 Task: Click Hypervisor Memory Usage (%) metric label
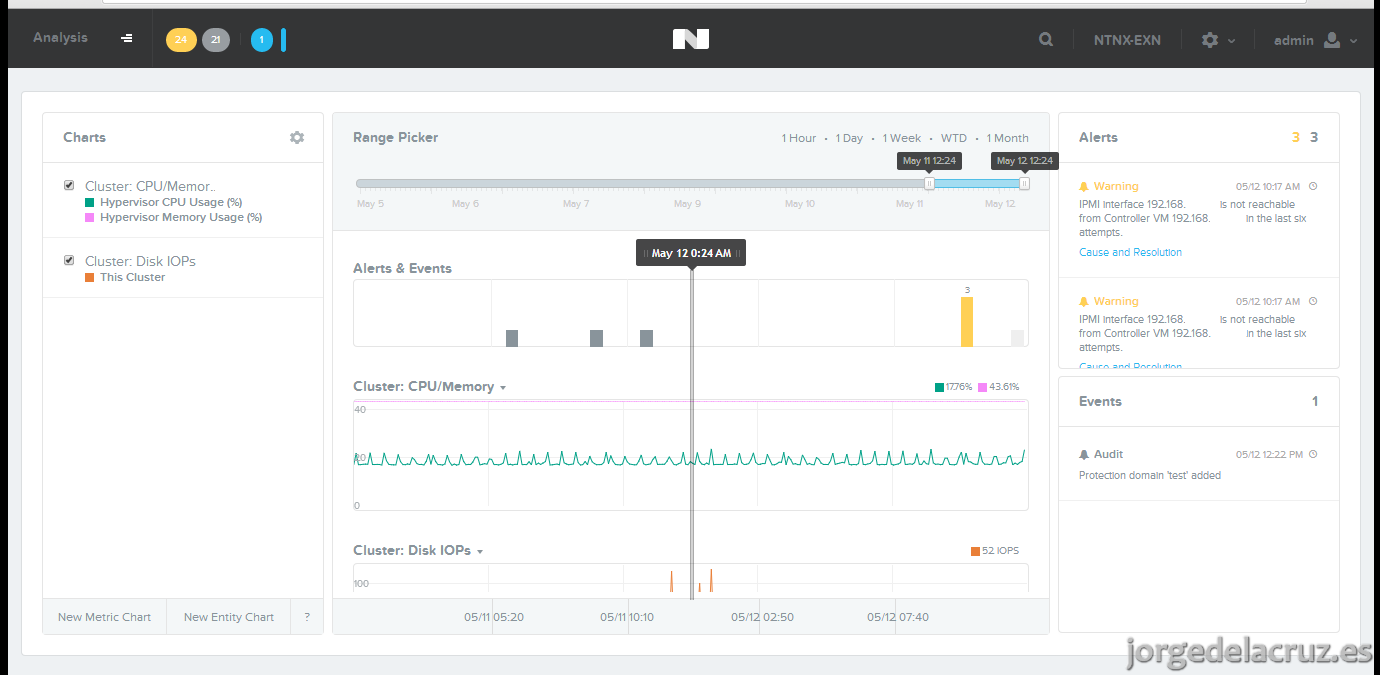[181, 217]
